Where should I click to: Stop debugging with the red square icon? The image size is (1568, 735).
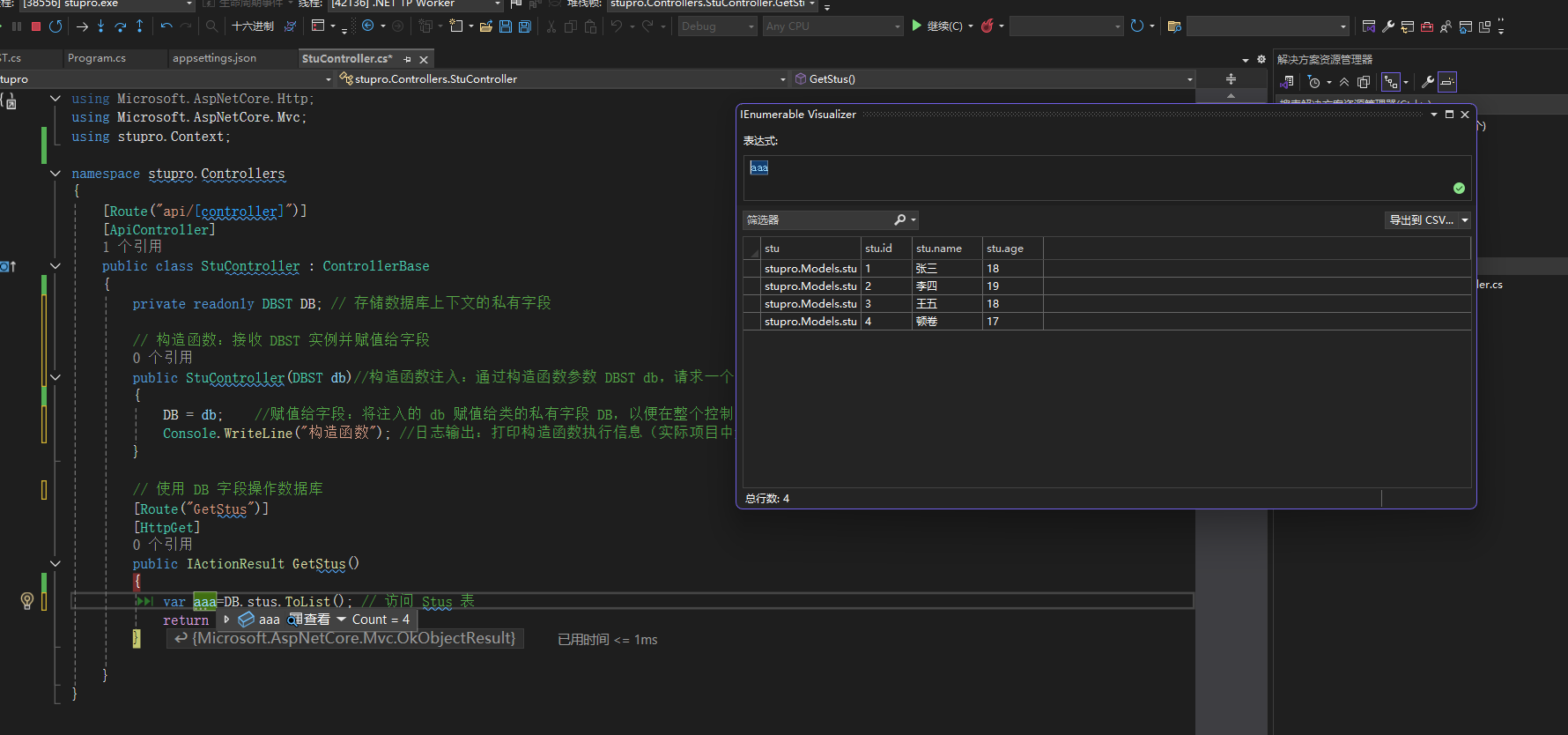(36, 26)
